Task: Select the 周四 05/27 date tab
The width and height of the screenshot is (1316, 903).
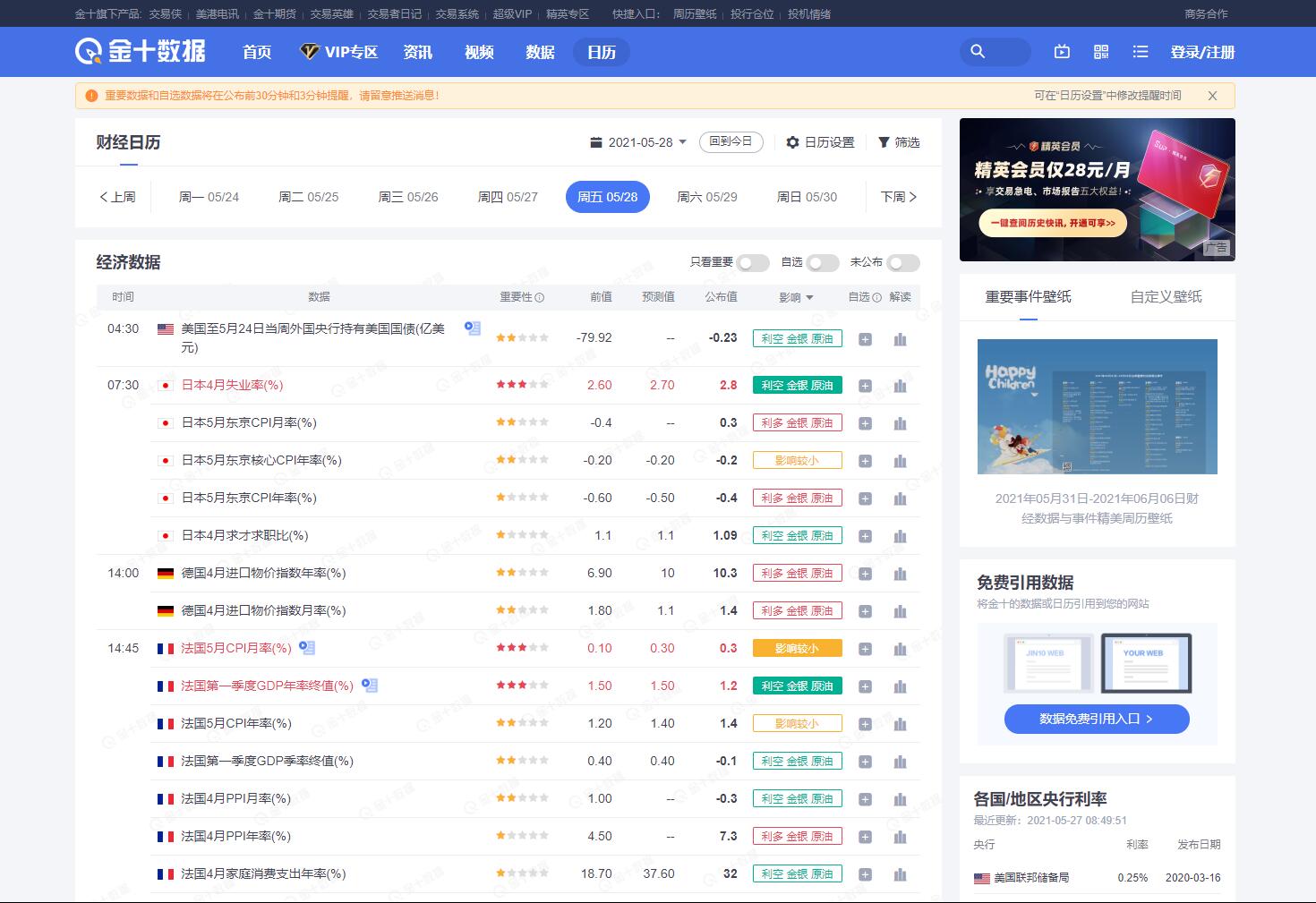Action: click(x=508, y=197)
